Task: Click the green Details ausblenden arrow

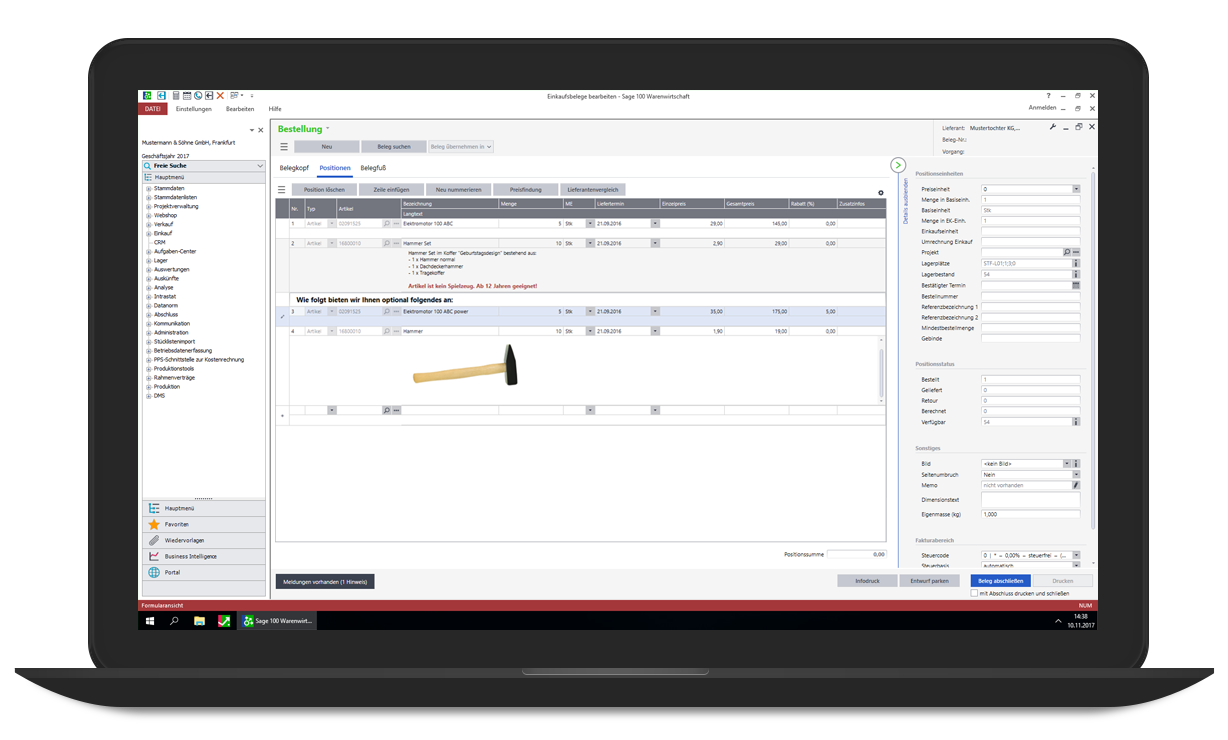Action: pos(898,165)
